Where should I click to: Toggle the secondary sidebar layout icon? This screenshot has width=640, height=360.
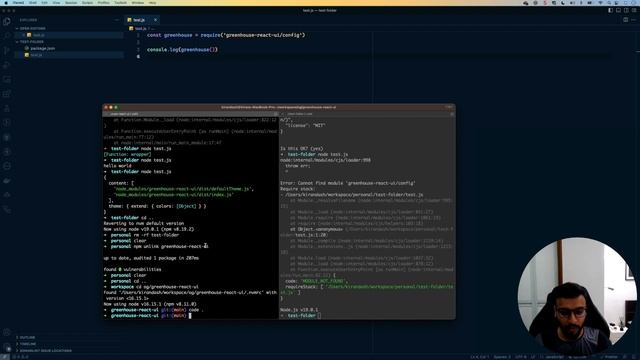(626, 10)
